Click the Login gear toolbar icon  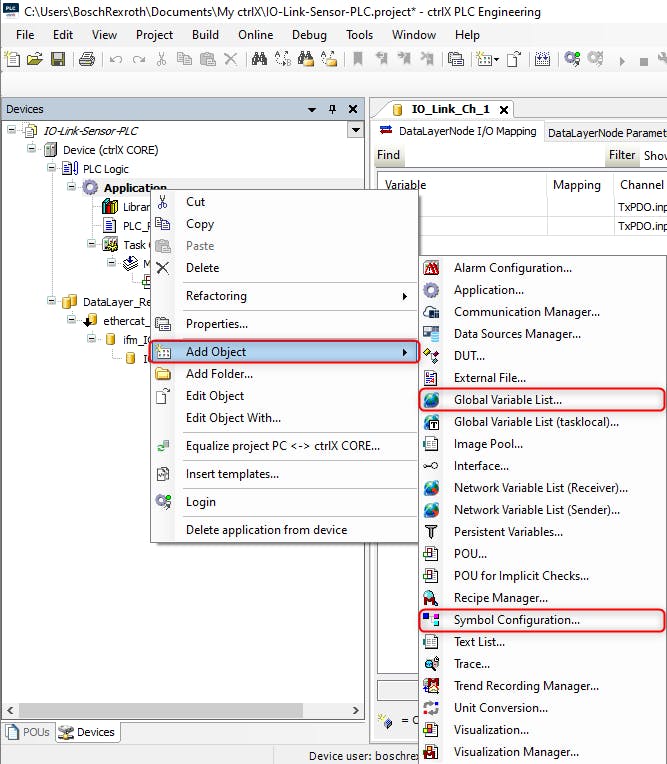(x=572, y=59)
